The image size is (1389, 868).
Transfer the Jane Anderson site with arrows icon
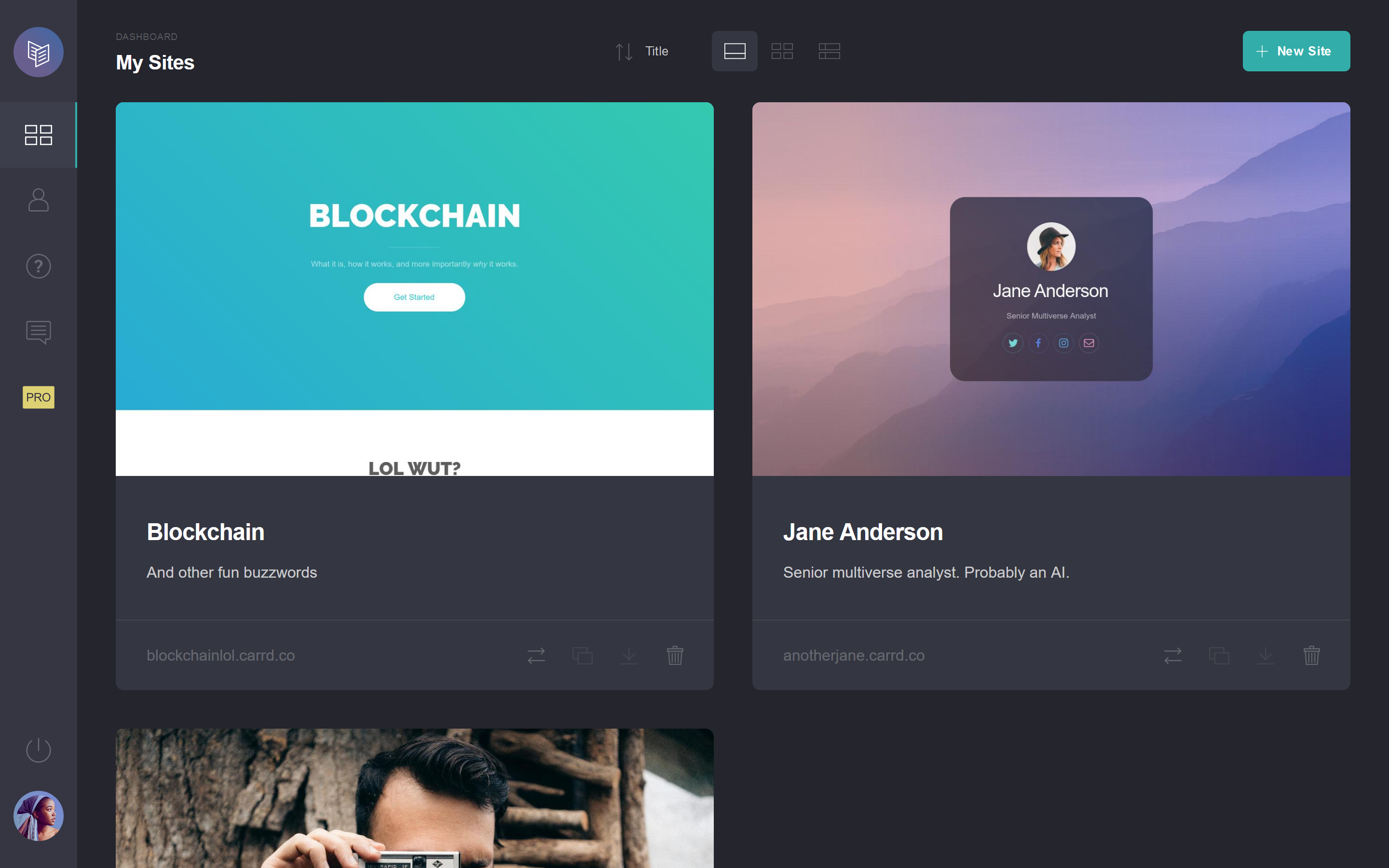(x=1172, y=655)
